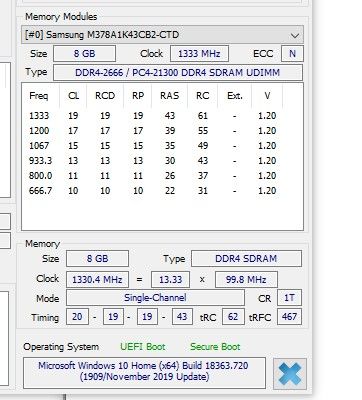Open the memory module selection dropdown
The image size is (362, 400).
tap(162, 35)
